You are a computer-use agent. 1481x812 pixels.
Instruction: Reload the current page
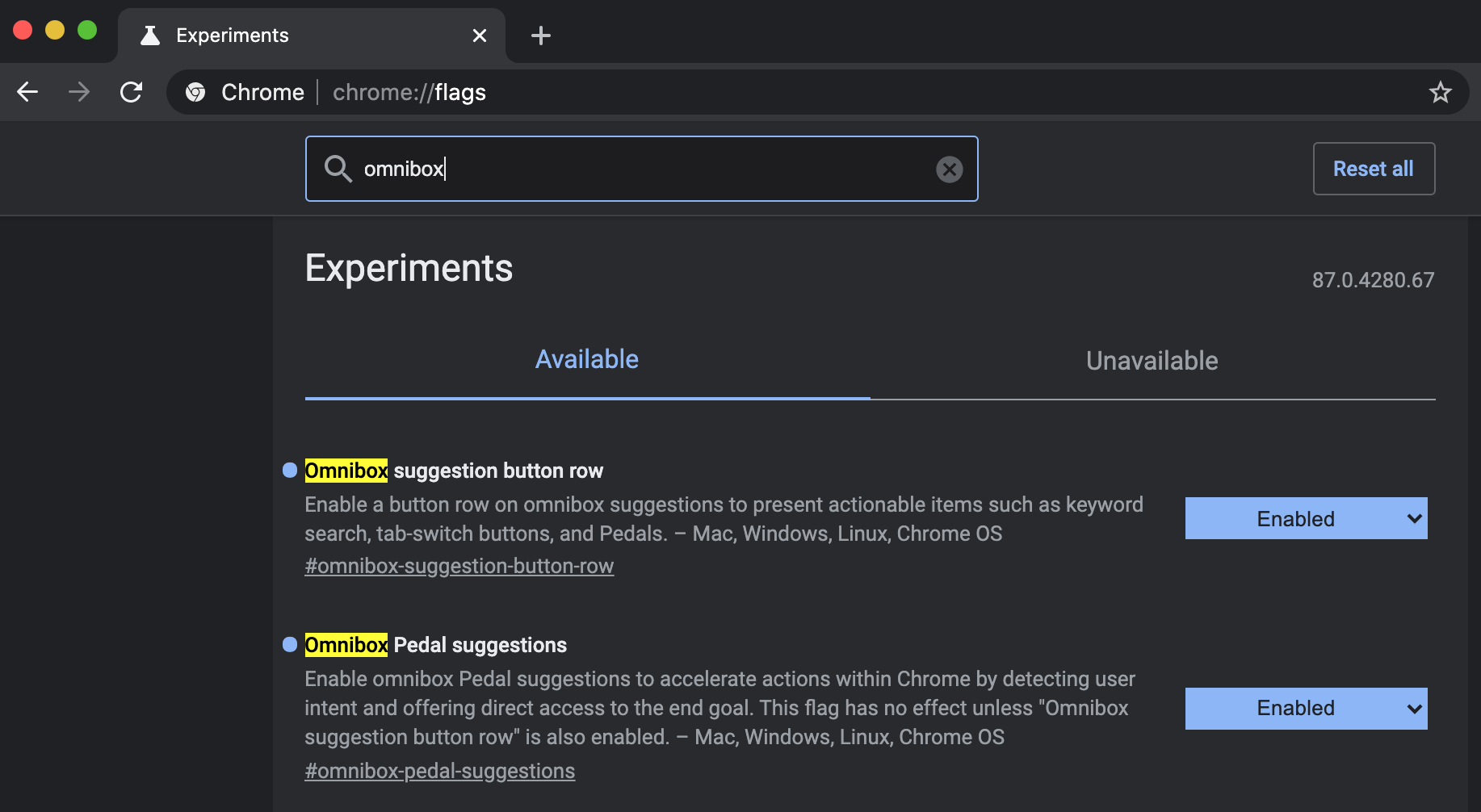pos(131,92)
